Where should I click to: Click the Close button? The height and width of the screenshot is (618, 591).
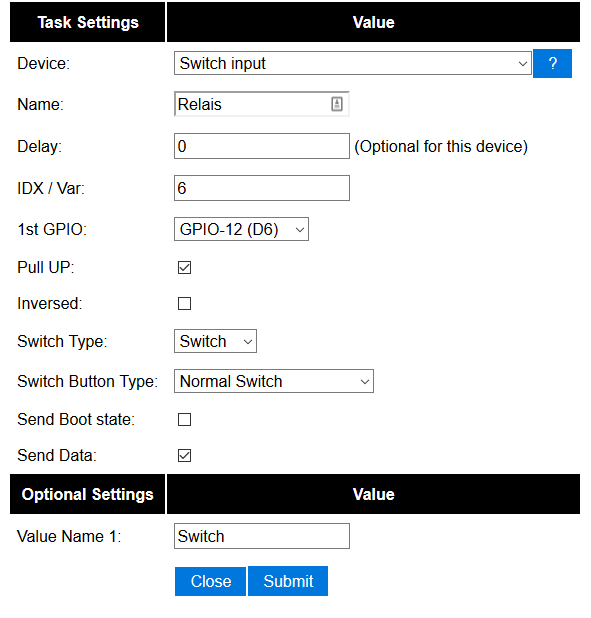coord(211,581)
